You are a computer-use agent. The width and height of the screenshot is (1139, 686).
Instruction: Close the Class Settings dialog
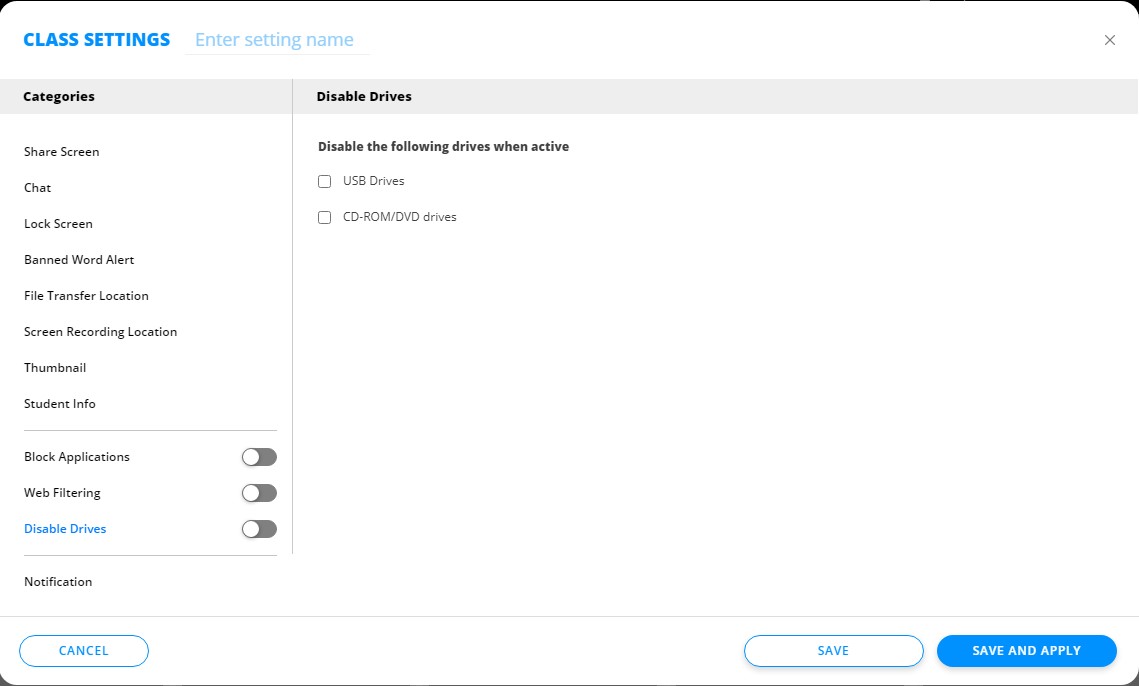(x=1109, y=40)
